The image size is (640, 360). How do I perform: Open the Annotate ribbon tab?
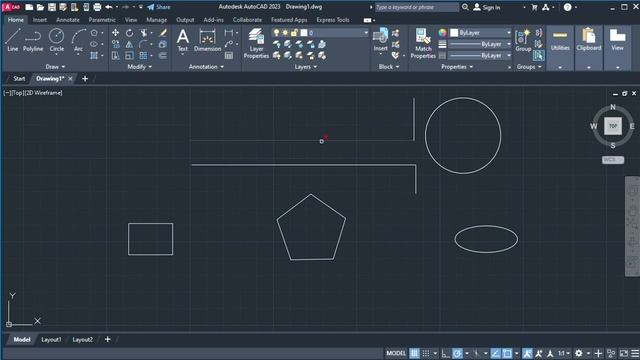tap(68, 20)
